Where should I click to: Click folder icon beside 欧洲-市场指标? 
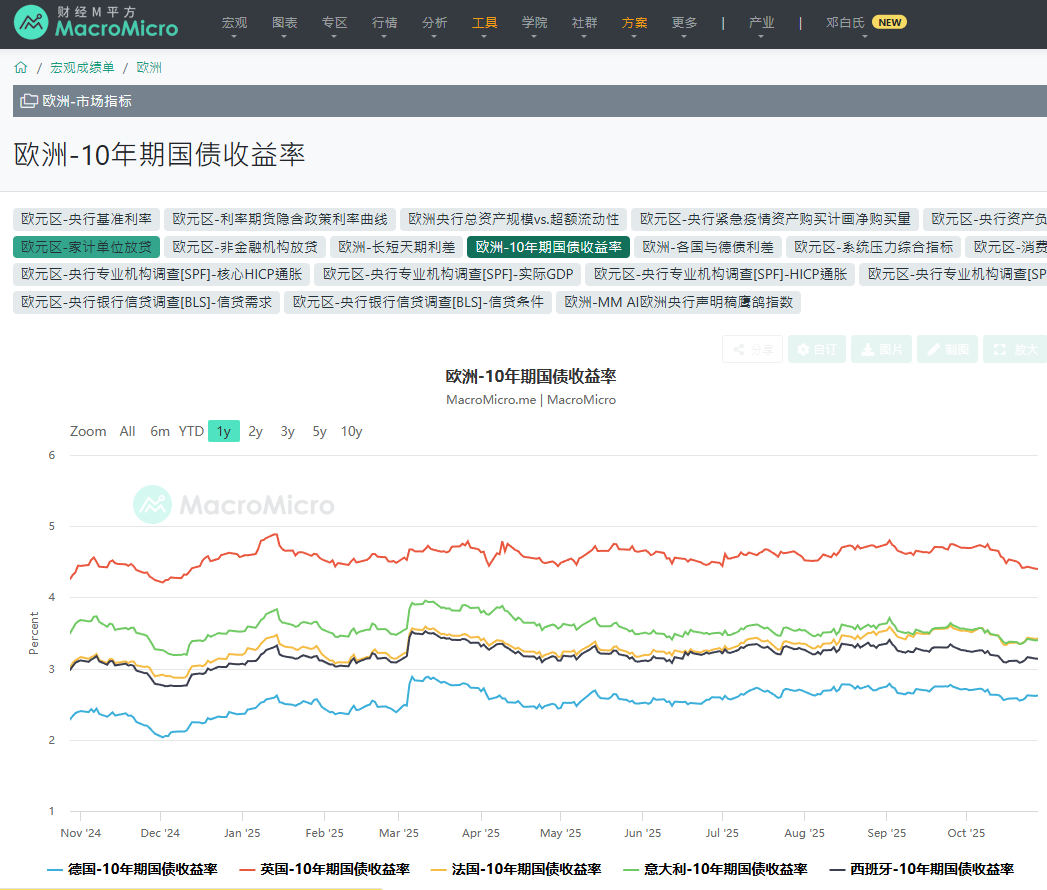(29, 101)
